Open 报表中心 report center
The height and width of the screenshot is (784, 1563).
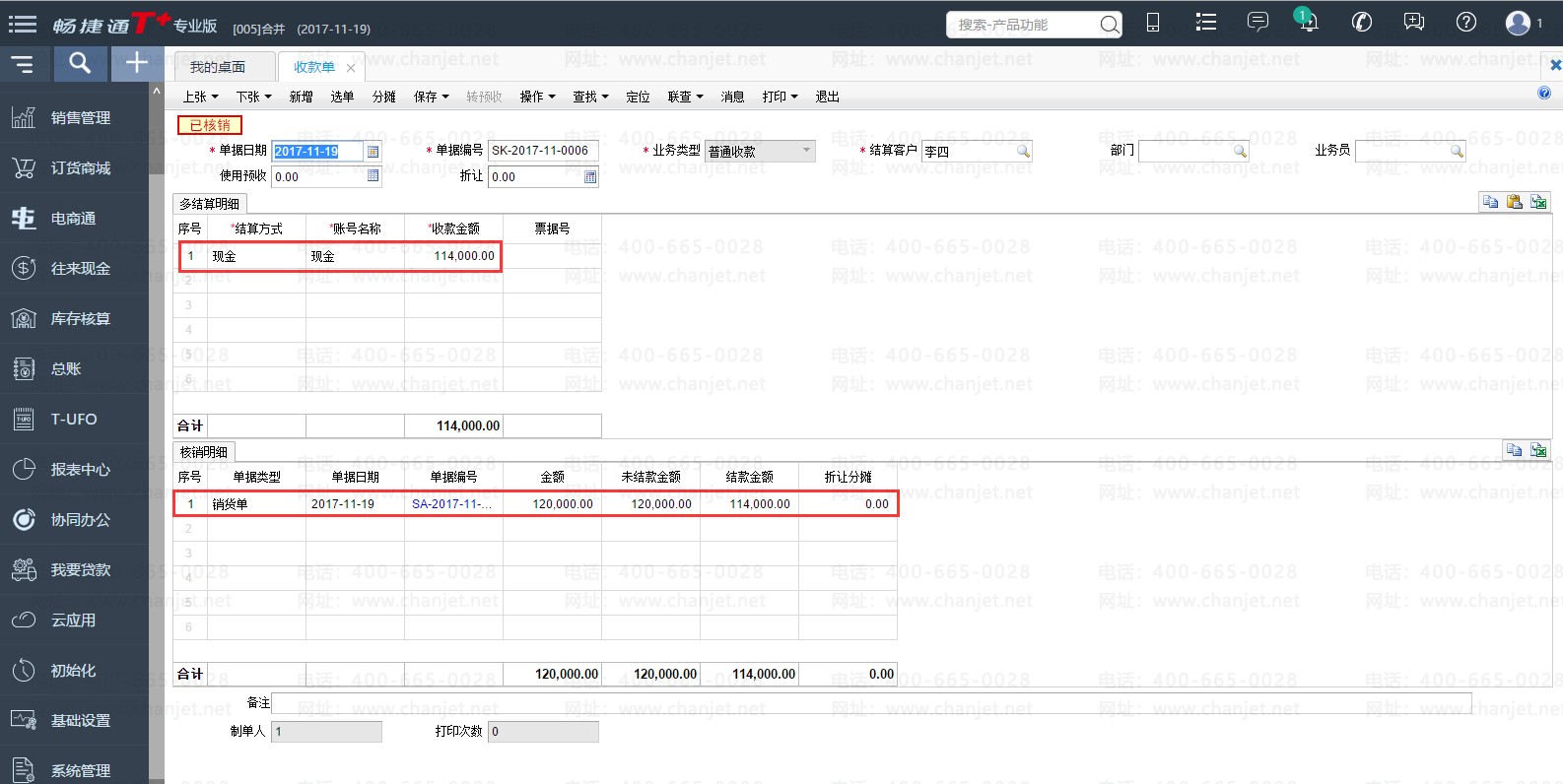pos(75,470)
